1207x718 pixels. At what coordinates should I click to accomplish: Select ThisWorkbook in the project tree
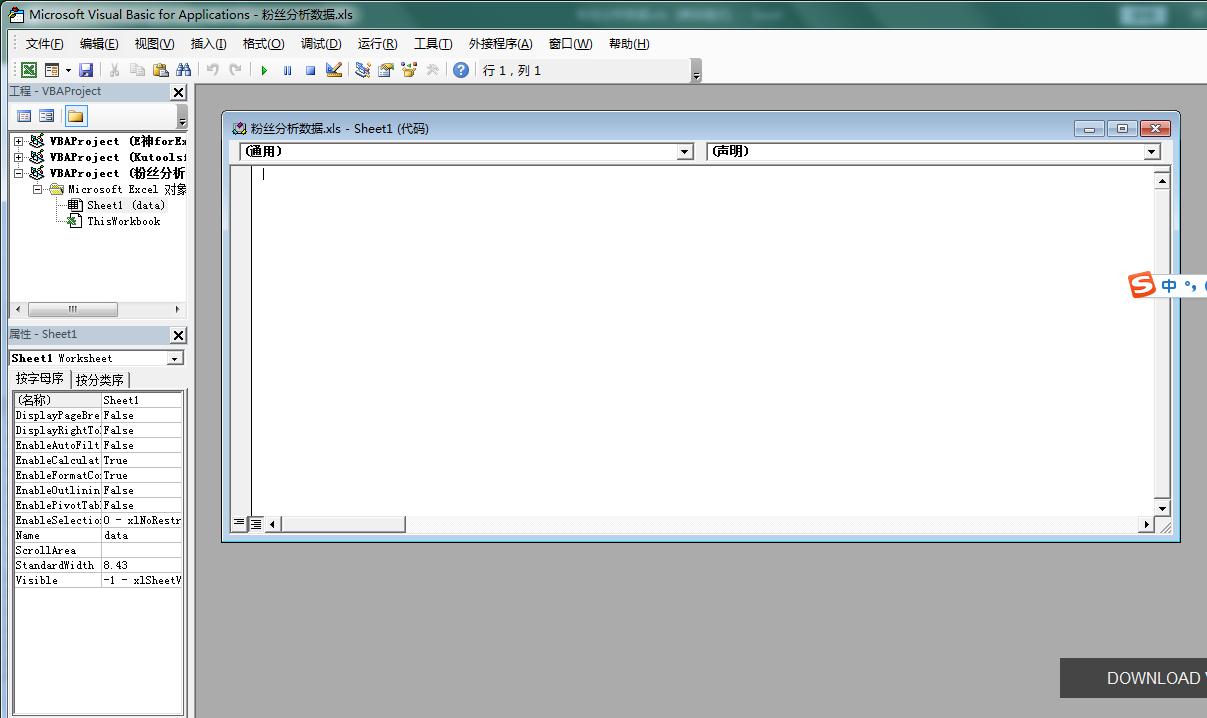(x=123, y=221)
